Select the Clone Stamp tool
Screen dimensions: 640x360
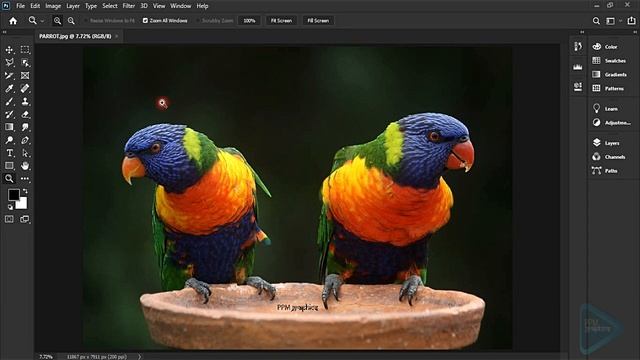(x=25, y=101)
